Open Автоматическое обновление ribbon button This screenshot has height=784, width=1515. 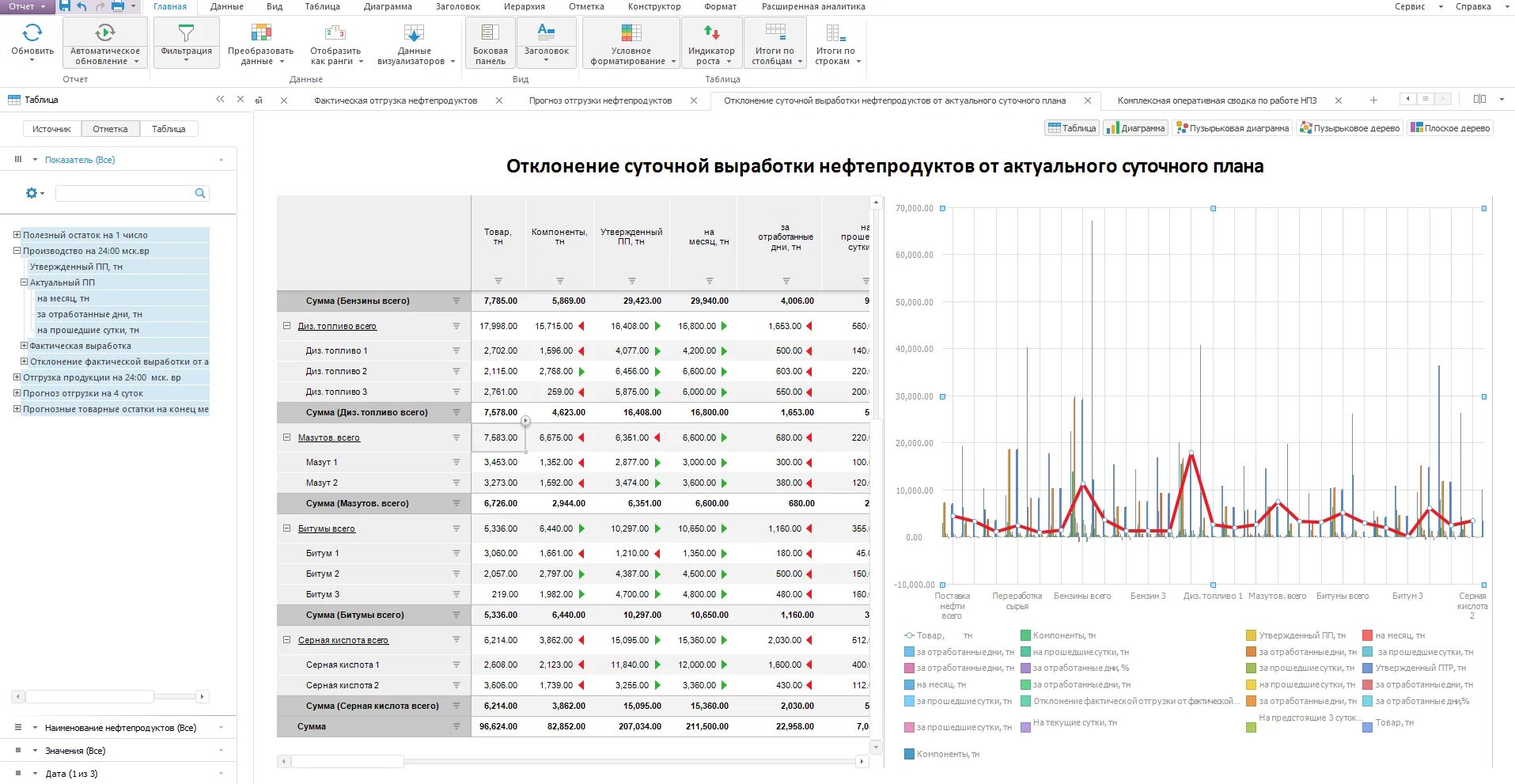(105, 43)
